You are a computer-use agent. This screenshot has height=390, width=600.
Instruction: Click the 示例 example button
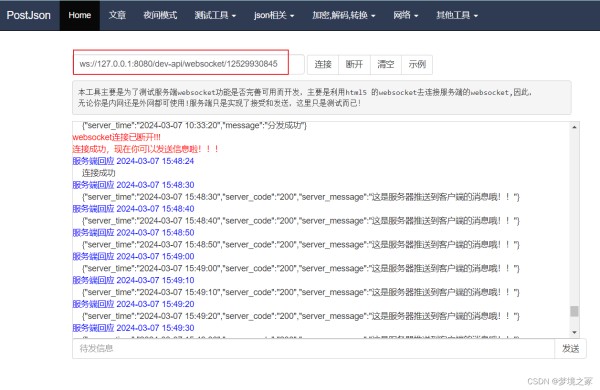click(417, 64)
